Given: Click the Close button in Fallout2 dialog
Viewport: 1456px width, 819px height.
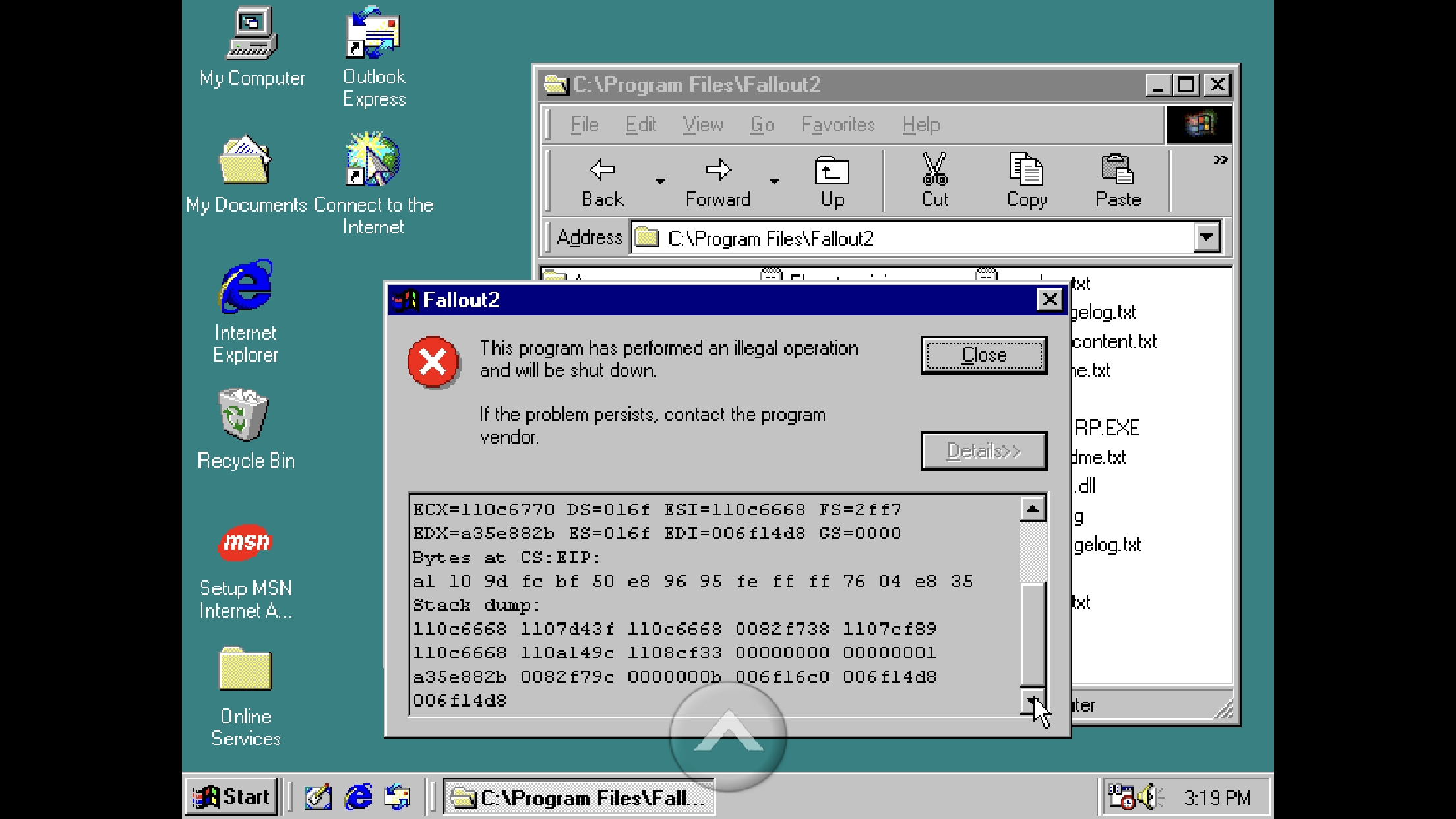Looking at the screenshot, I should tap(984, 355).
